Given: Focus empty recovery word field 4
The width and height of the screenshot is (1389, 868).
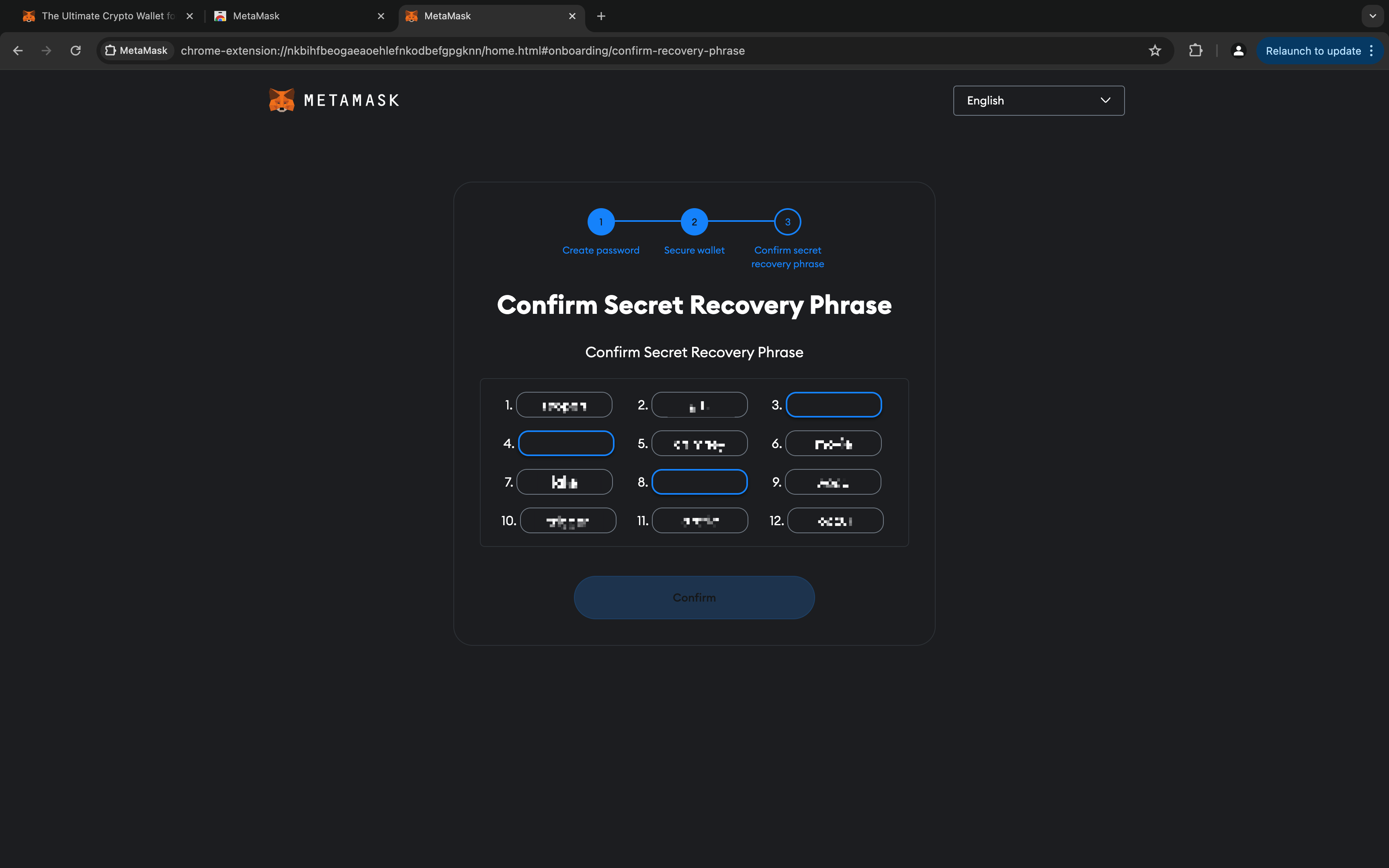Looking at the screenshot, I should (566, 443).
